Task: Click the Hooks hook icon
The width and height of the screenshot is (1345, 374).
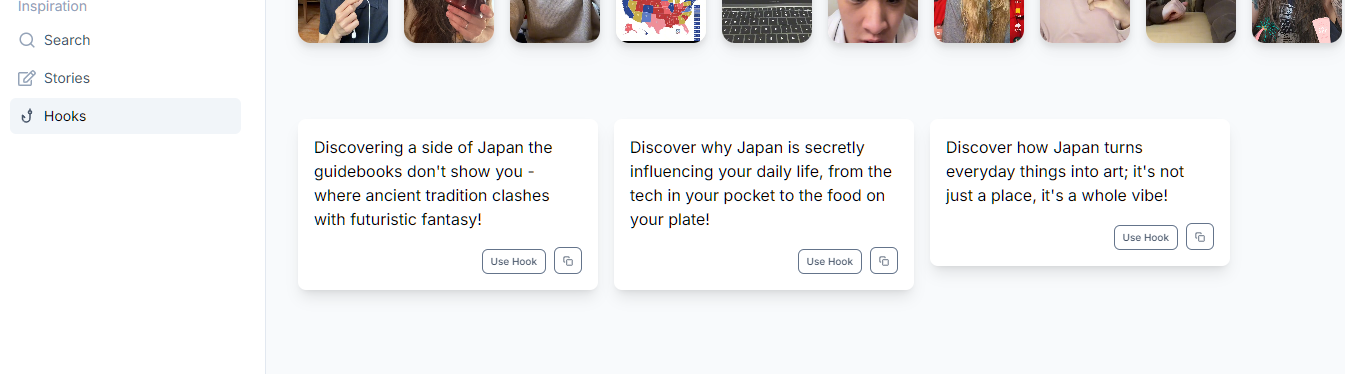Action: click(27, 116)
